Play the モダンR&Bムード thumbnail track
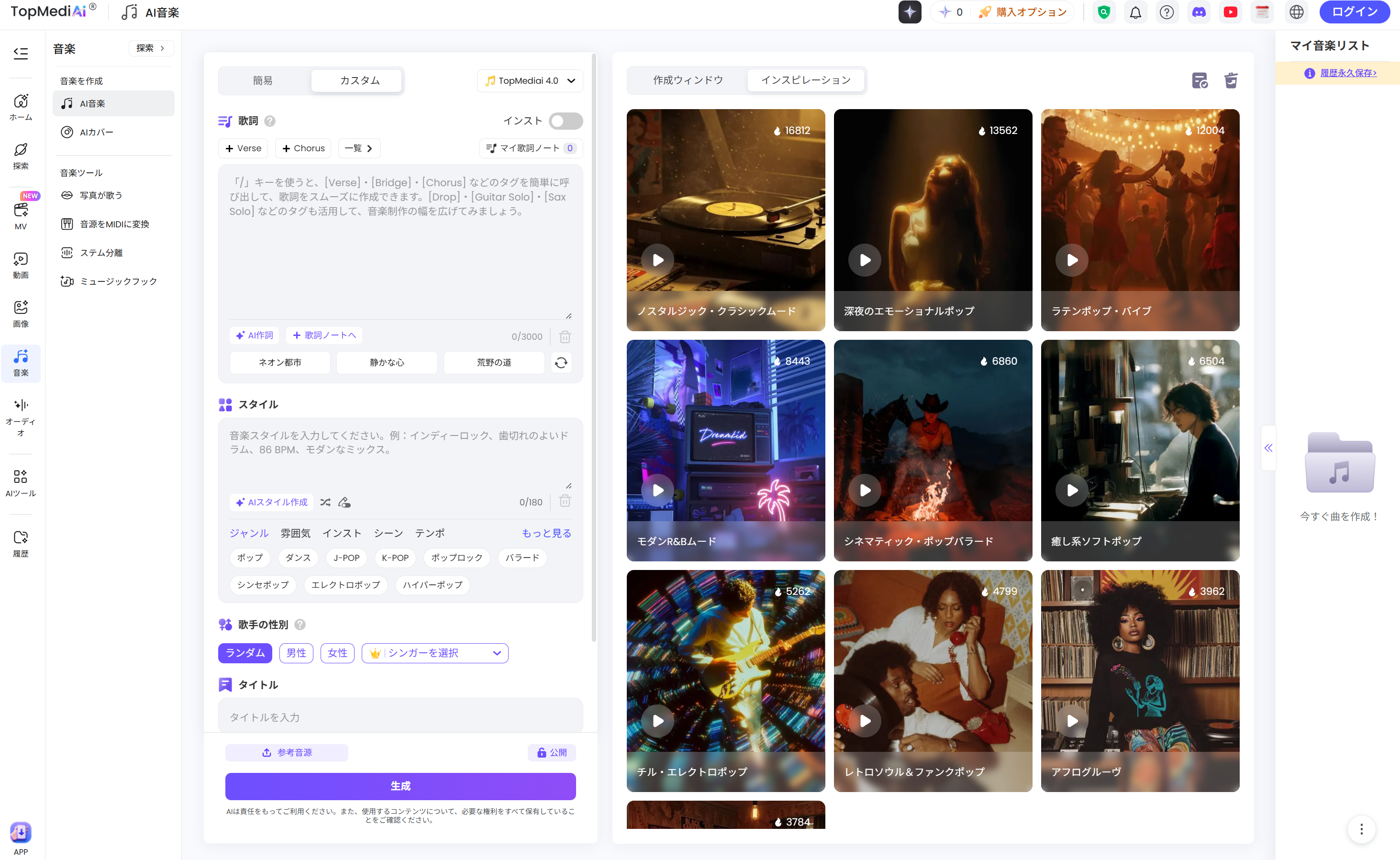 [657, 490]
